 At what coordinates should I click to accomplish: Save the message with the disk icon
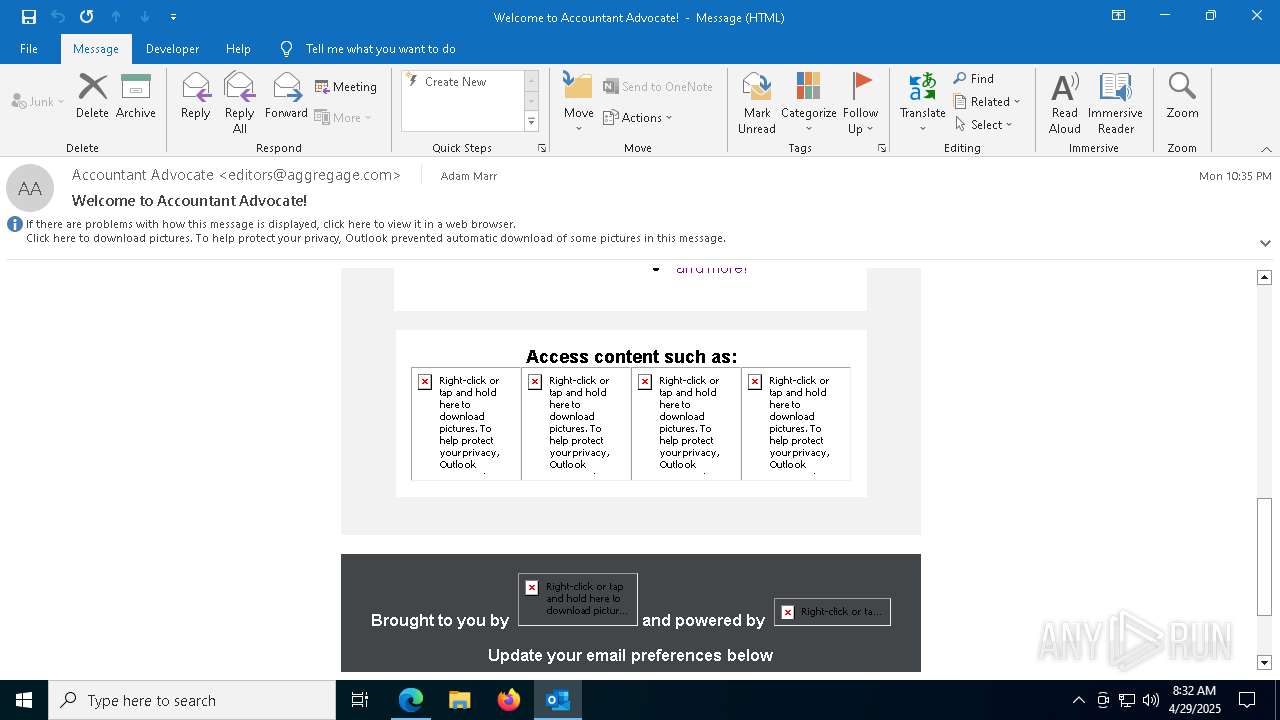[x=28, y=17]
